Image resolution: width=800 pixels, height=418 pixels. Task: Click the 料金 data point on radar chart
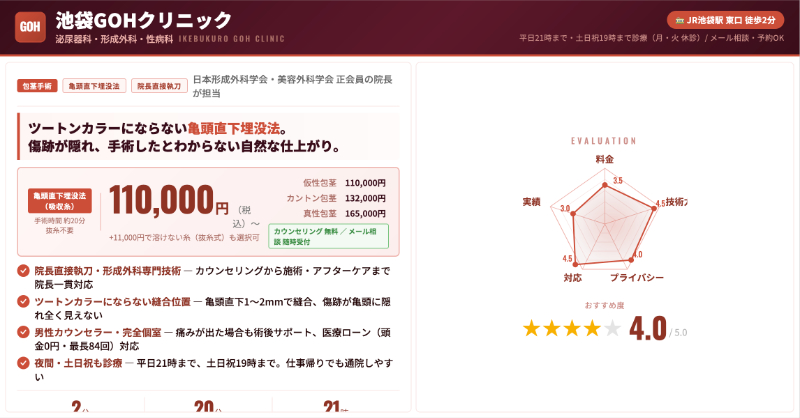click(604, 185)
